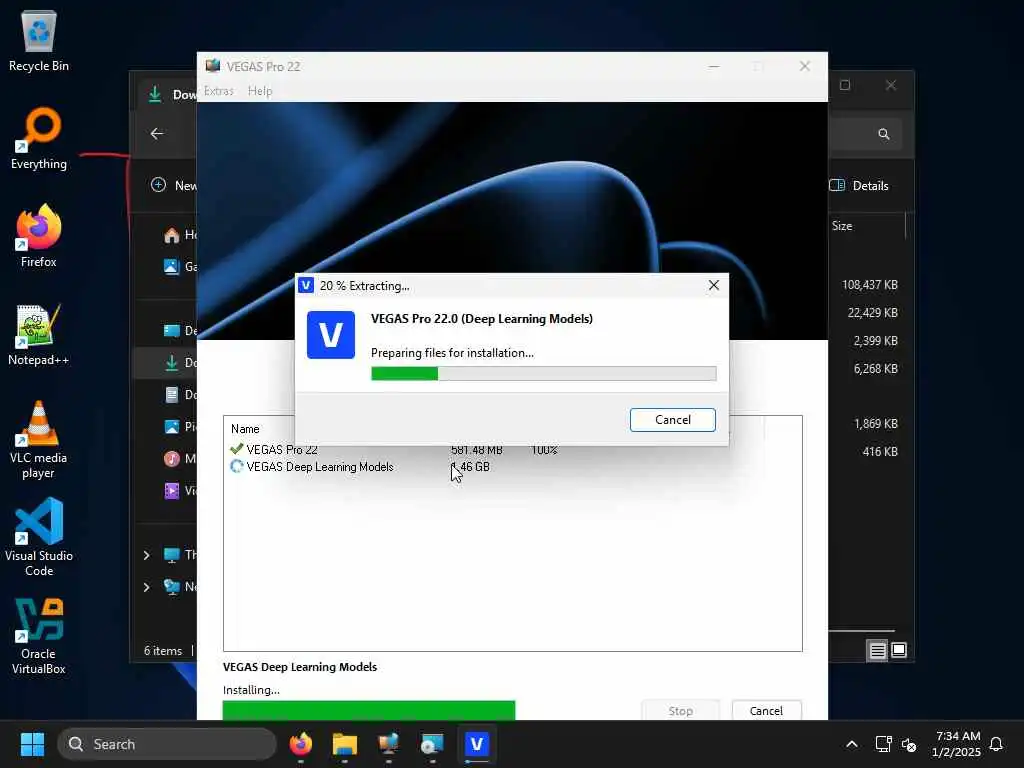The image size is (1024, 768).
Task: Open Pictures in Explorer navigation pane
Action: [x=179, y=426]
